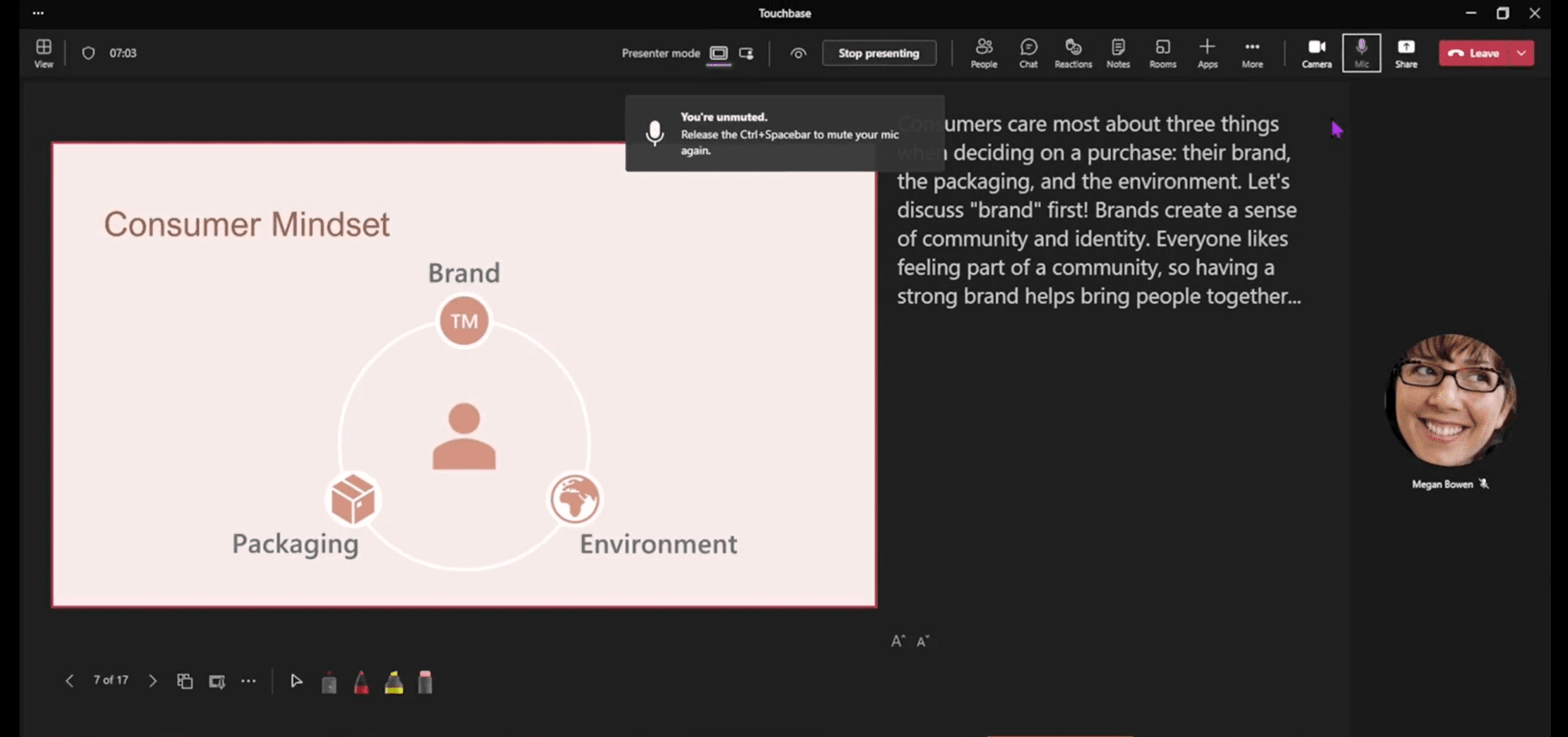Click Stop presenting button
Viewport: 1568px width, 737px height.
(878, 53)
